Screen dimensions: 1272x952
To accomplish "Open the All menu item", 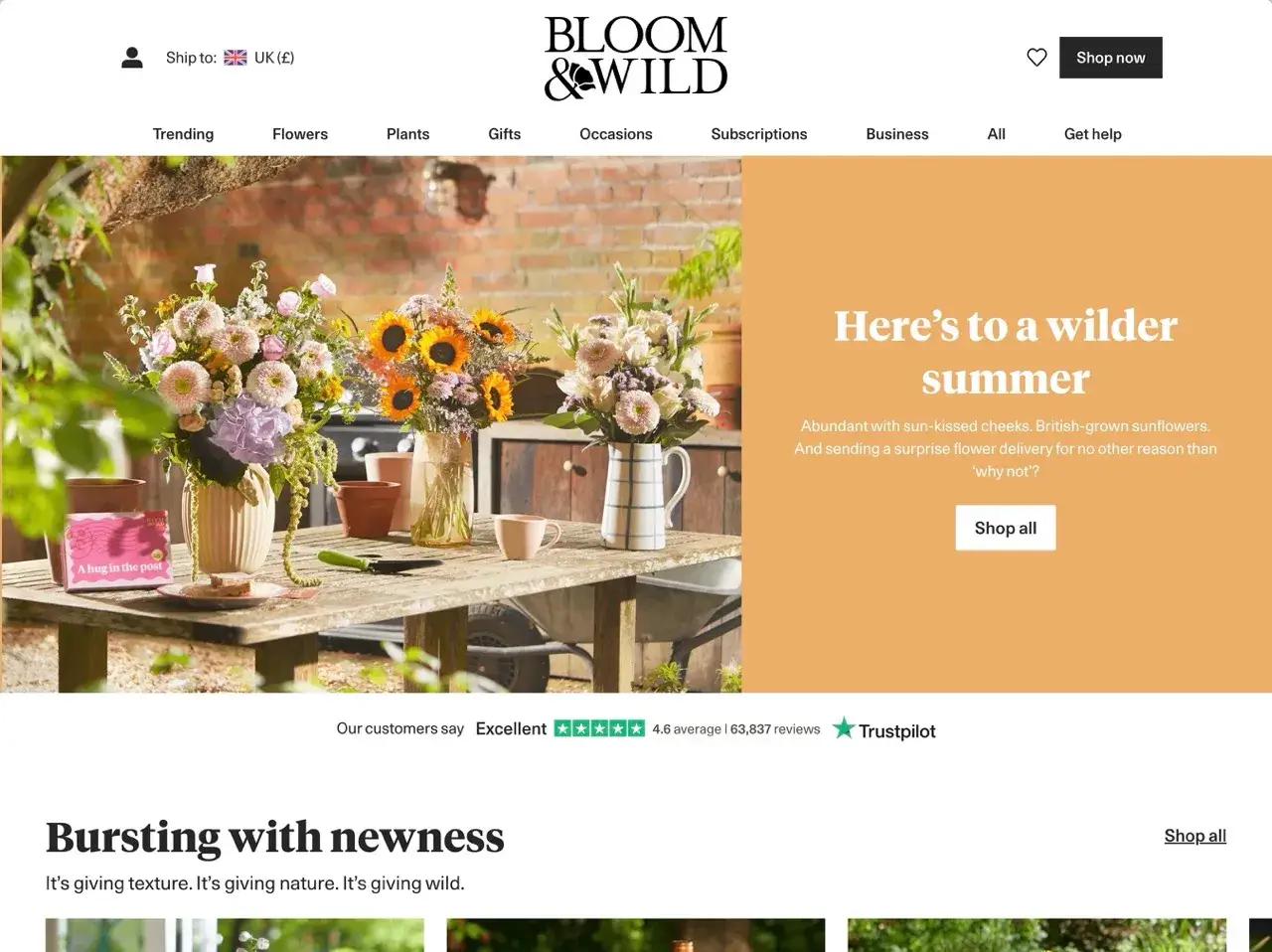I will point(997,134).
